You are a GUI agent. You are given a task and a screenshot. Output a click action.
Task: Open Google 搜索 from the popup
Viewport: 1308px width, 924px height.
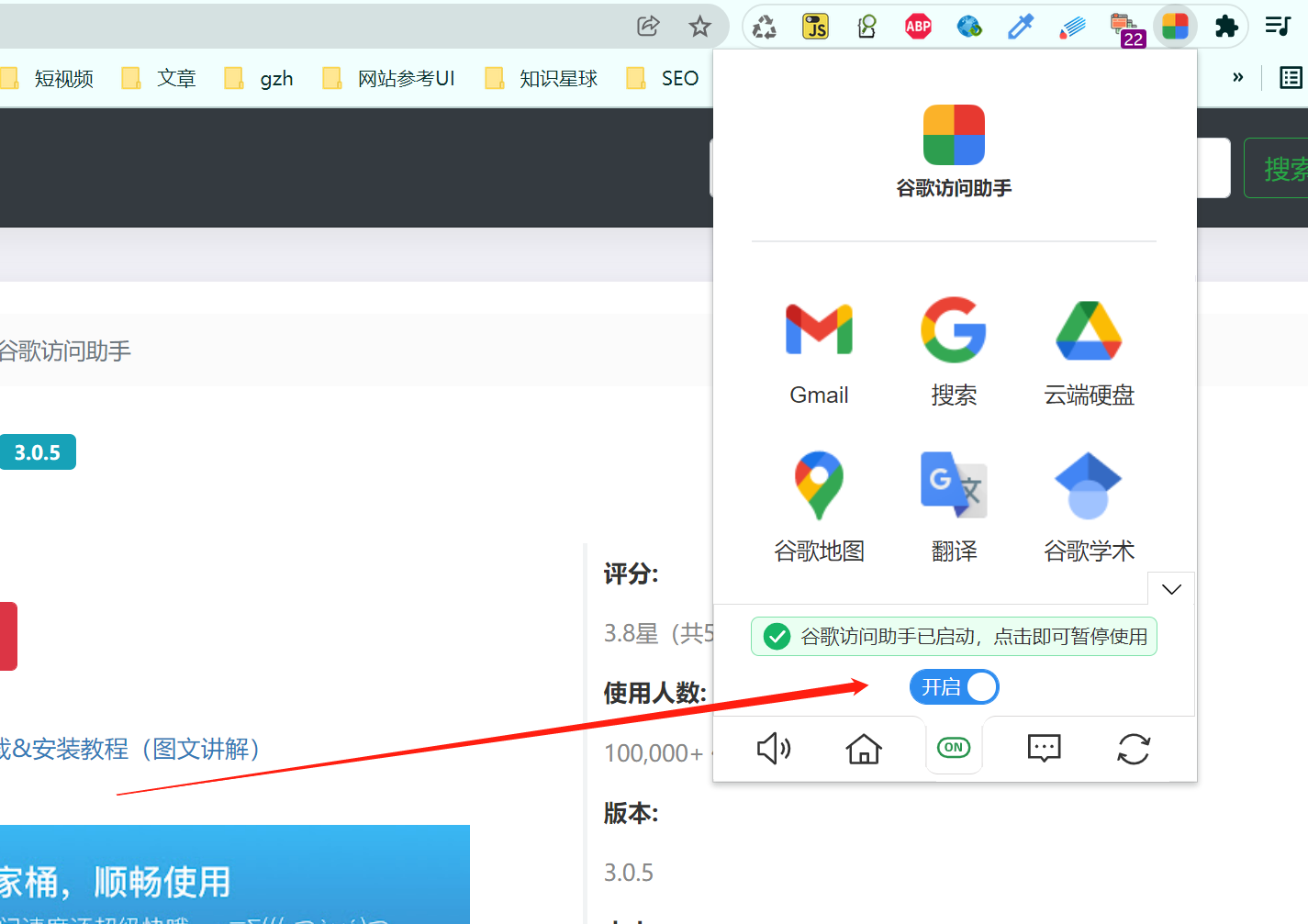[x=954, y=354]
